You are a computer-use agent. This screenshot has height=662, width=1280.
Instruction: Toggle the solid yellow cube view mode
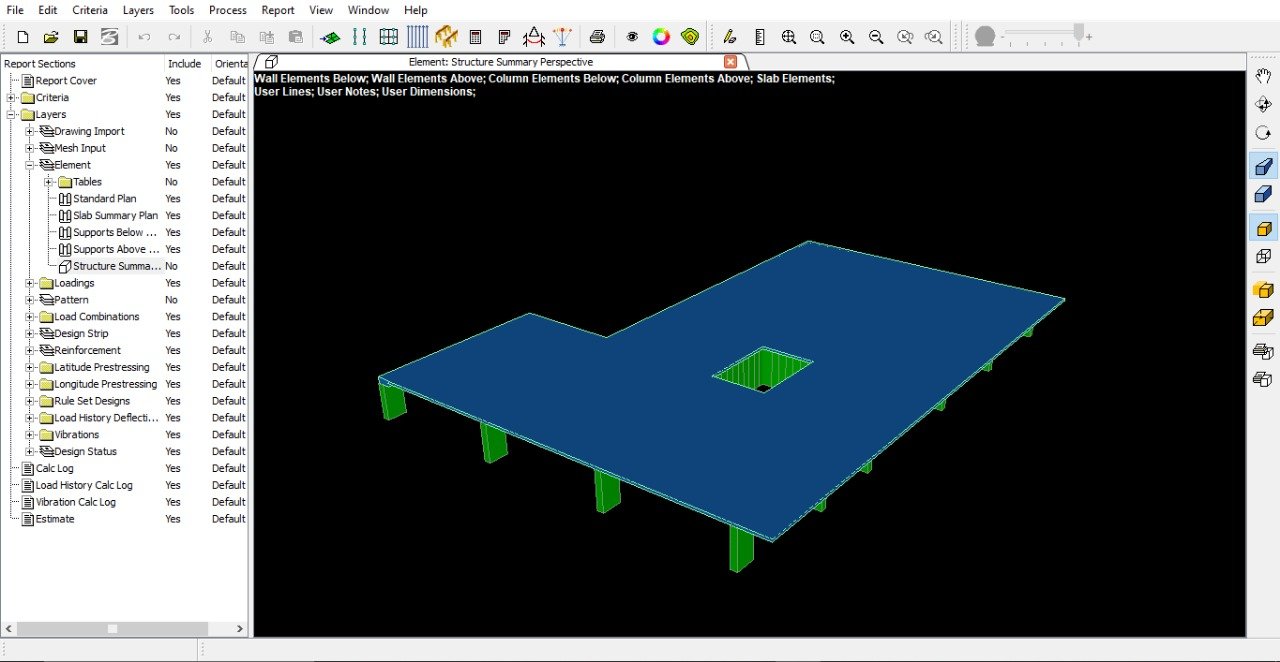point(1263,228)
